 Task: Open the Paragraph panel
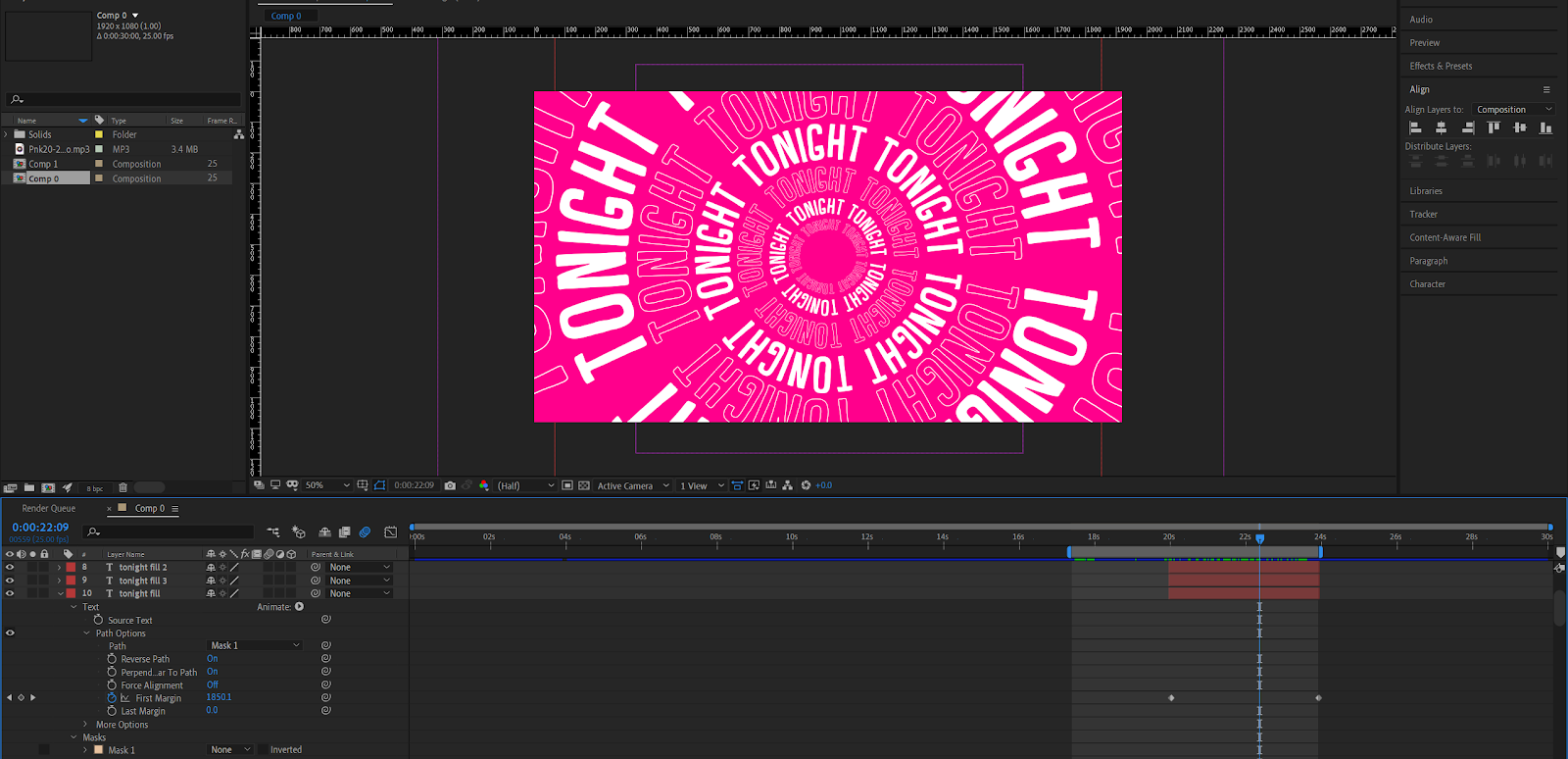click(x=1428, y=261)
